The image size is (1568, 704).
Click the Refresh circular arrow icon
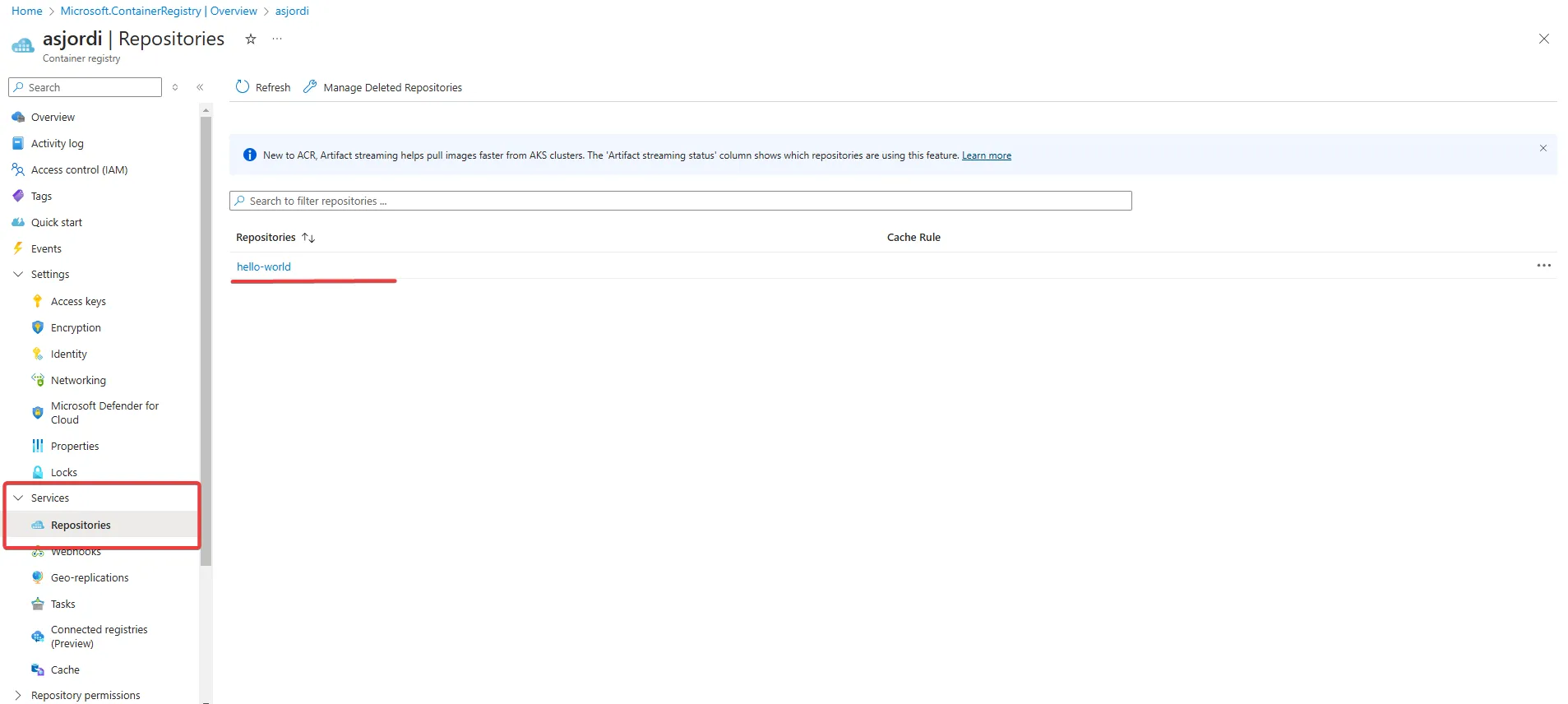point(243,86)
